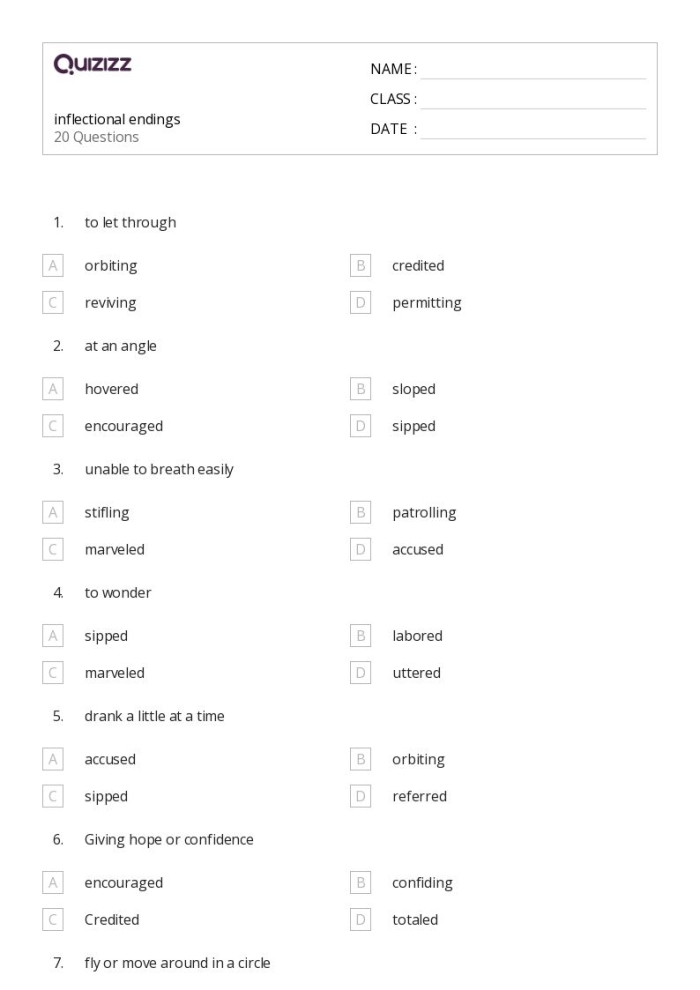Click question 7 text about flying in circle
This screenshot has width=700, height=990.
[177, 963]
